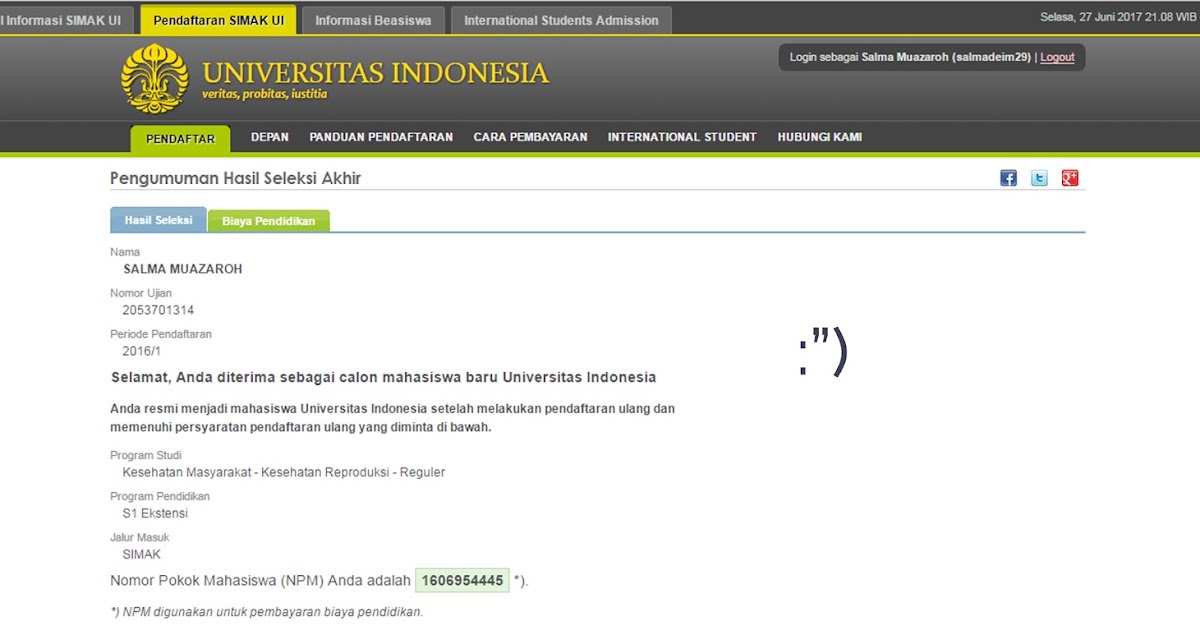Open the HUBUNGI KAMI page
Viewport: 1200px width, 630px height.
[x=819, y=137]
